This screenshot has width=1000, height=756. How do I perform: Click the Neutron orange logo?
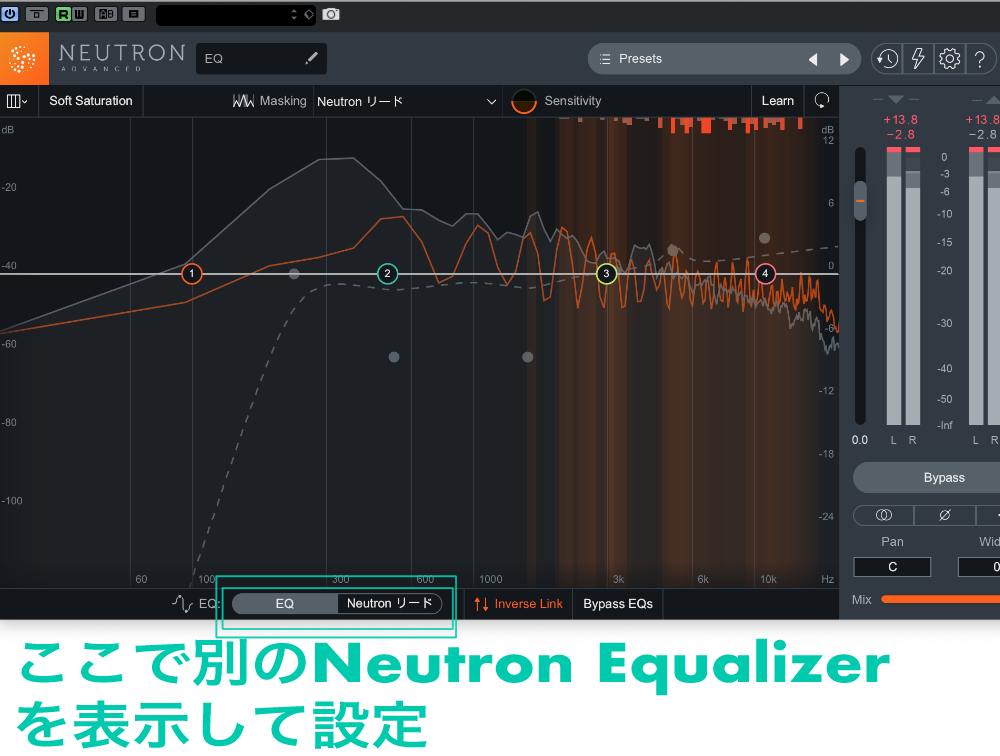click(x=24, y=59)
